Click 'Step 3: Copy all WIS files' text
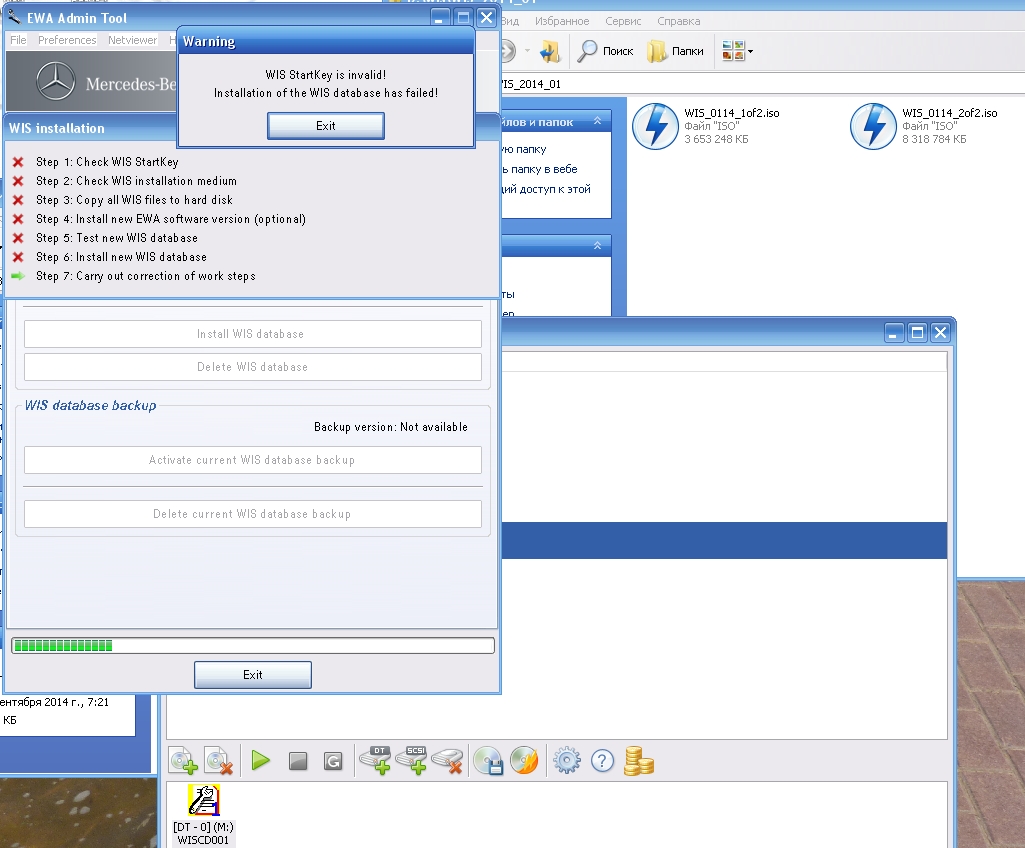The image size is (1025, 848). pyautogui.click(x=135, y=199)
